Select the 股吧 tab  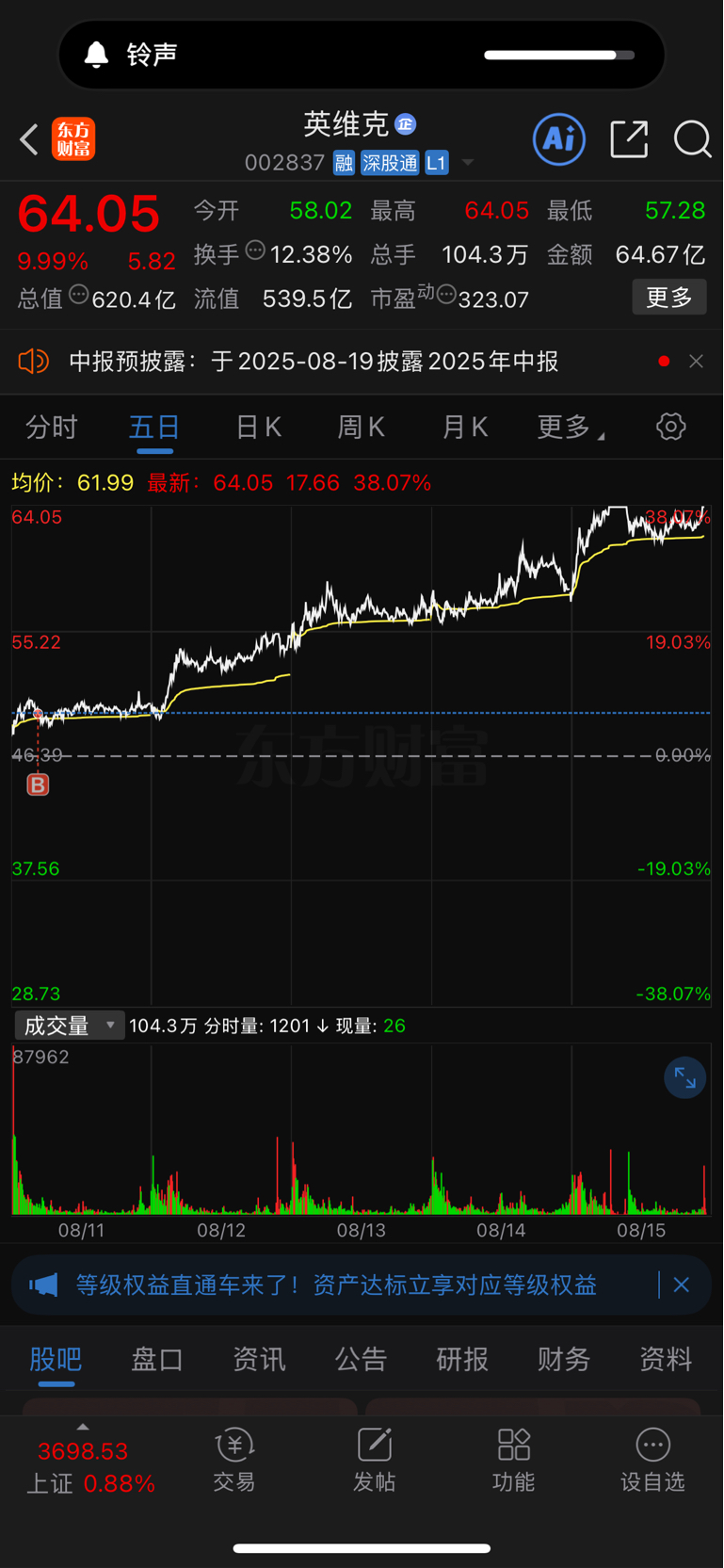click(56, 1359)
